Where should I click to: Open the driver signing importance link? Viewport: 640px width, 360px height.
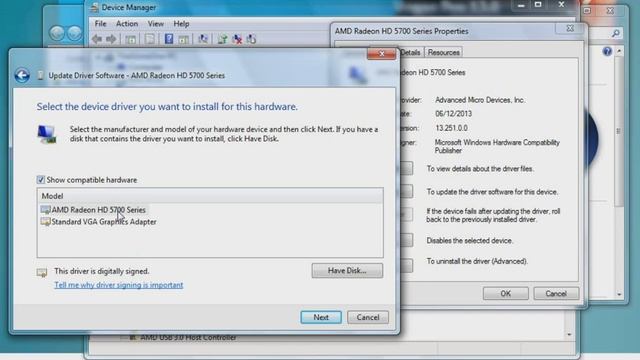pyautogui.click(x=119, y=285)
